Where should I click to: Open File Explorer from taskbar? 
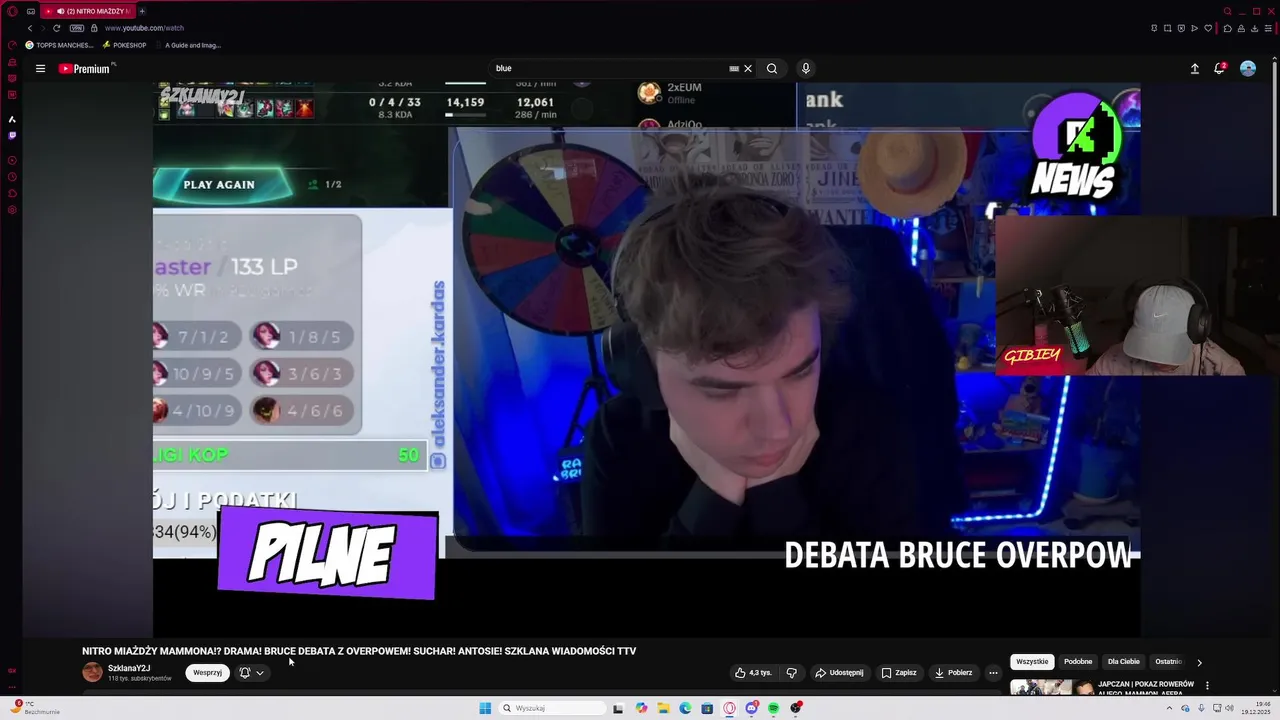click(663, 708)
